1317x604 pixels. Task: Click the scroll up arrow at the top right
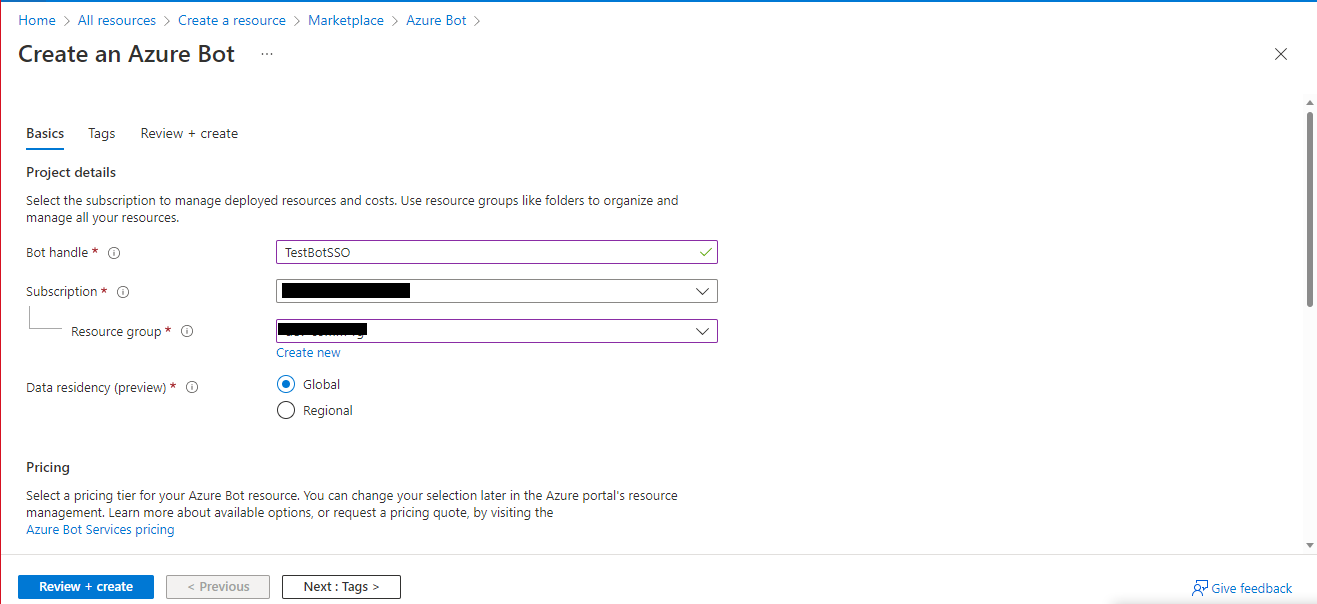(x=1310, y=102)
